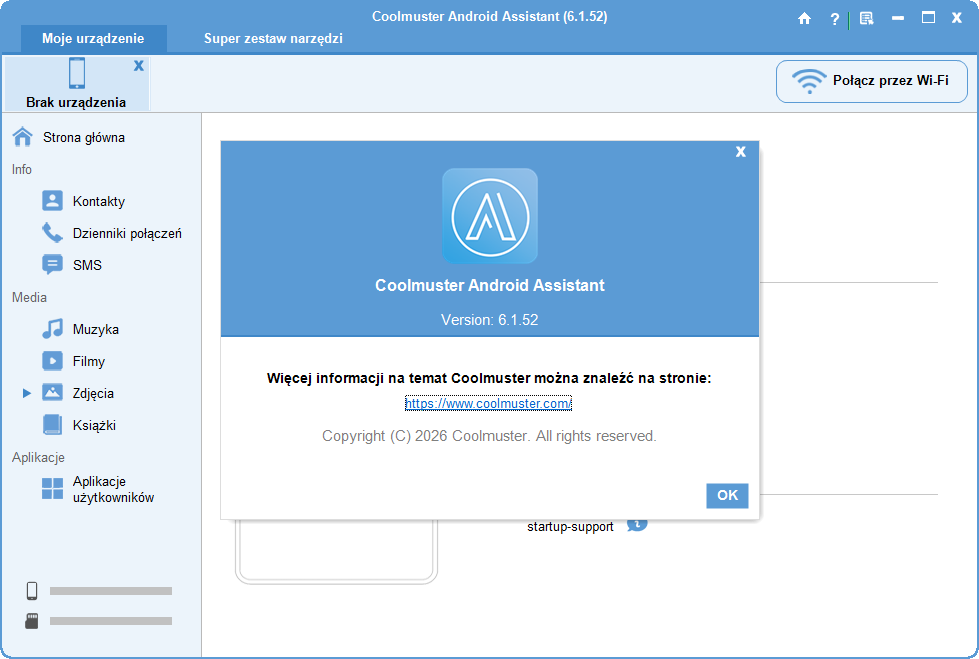Click the Wi-Fi signal icon
Viewport: 979px width, 659px height.
[x=809, y=81]
